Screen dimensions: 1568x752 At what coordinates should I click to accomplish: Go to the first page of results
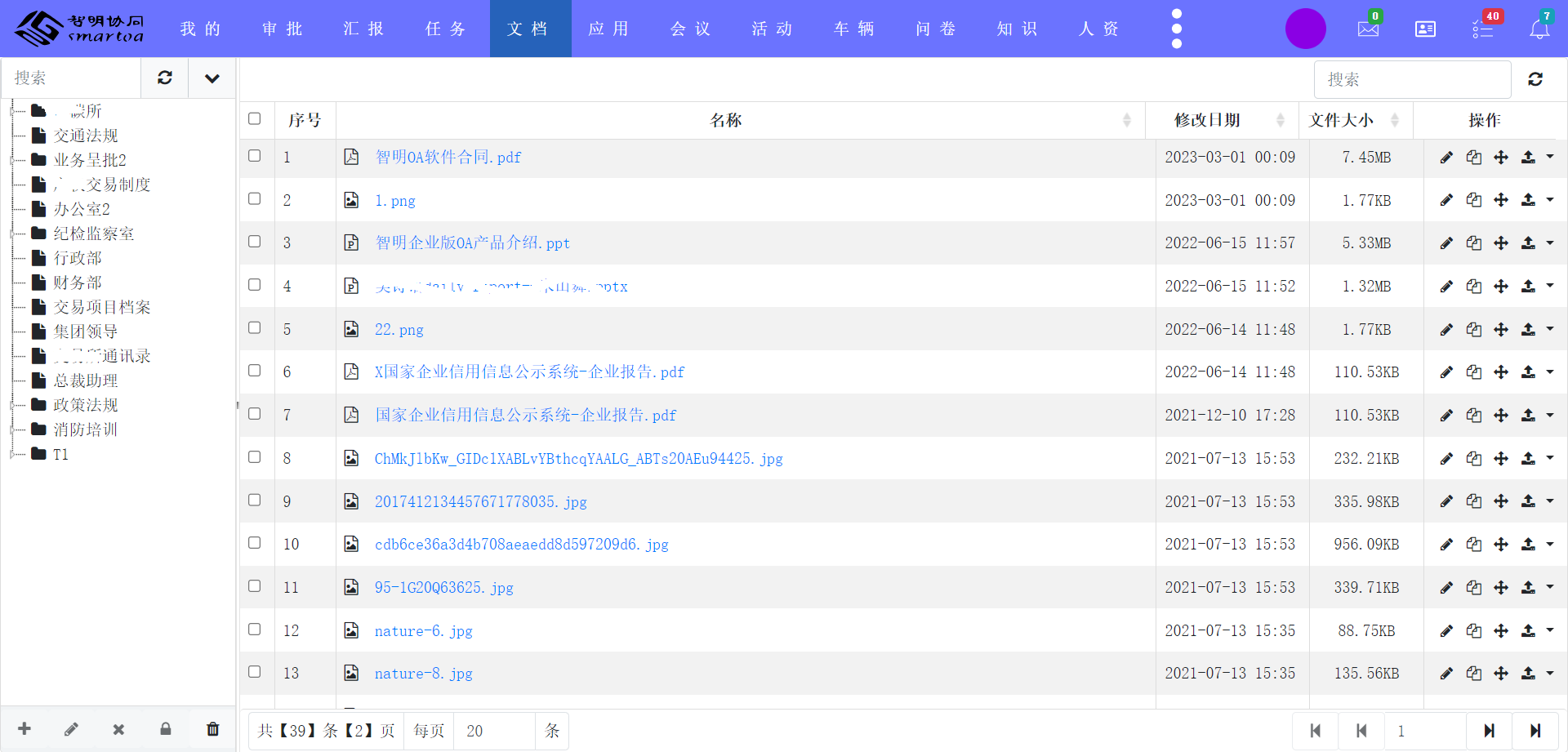pyautogui.click(x=1315, y=731)
